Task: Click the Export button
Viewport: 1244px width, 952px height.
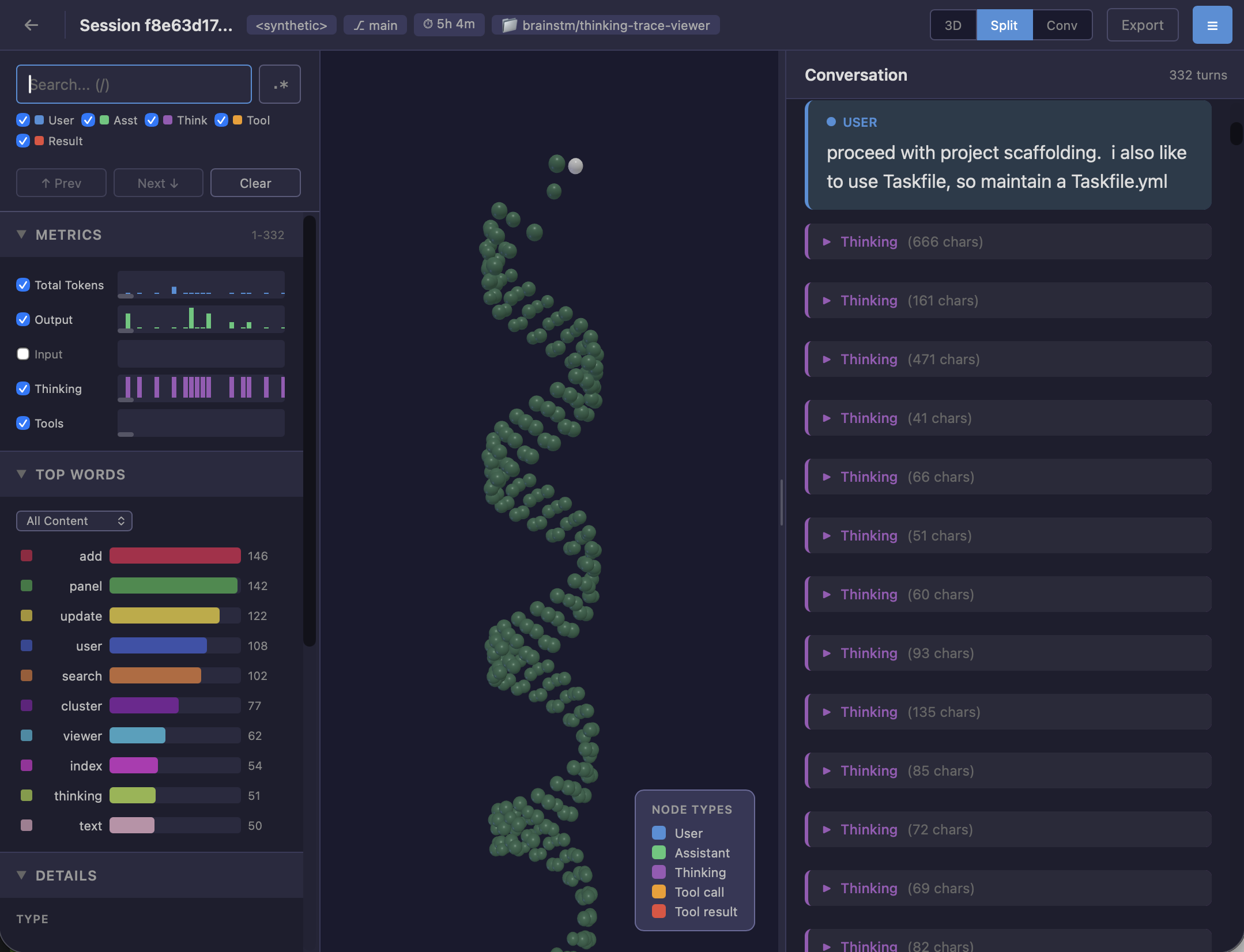Action: pyautogui.click(x=1141, y=25)
